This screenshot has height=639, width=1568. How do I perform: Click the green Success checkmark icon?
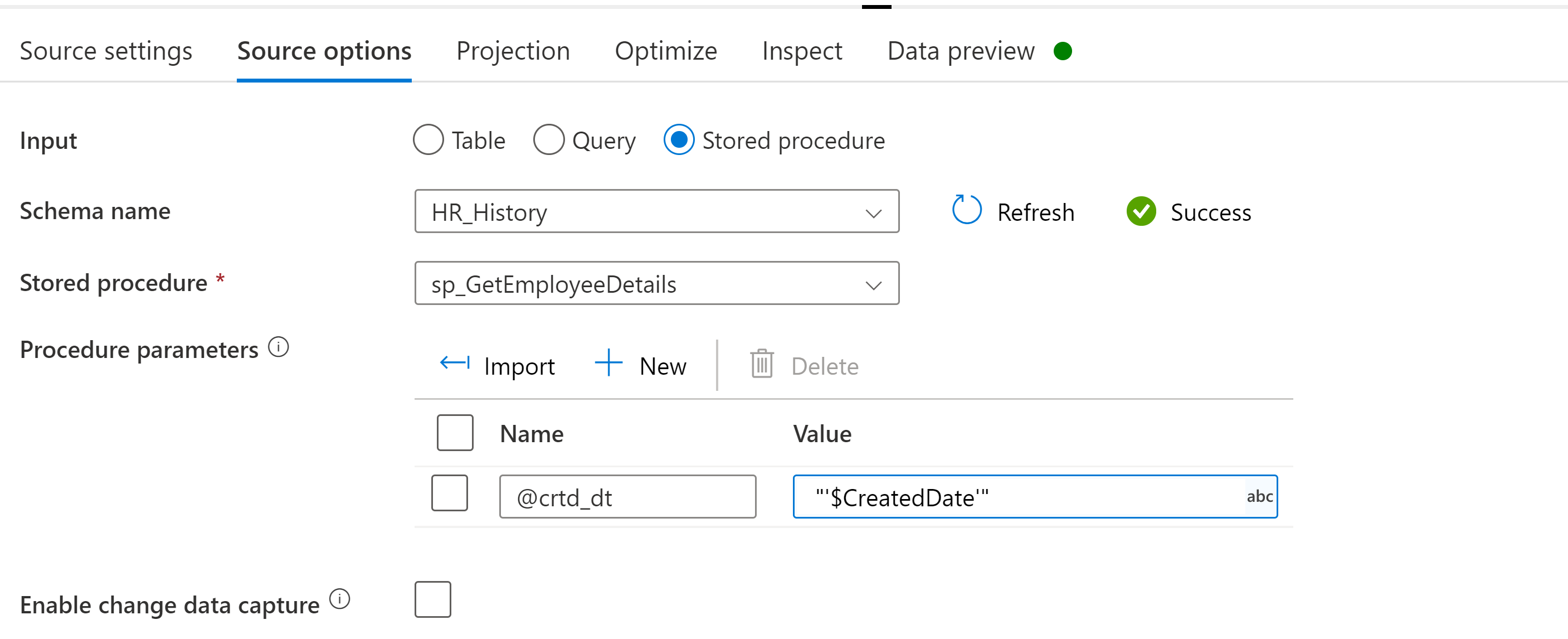(x=1141, y=211)
